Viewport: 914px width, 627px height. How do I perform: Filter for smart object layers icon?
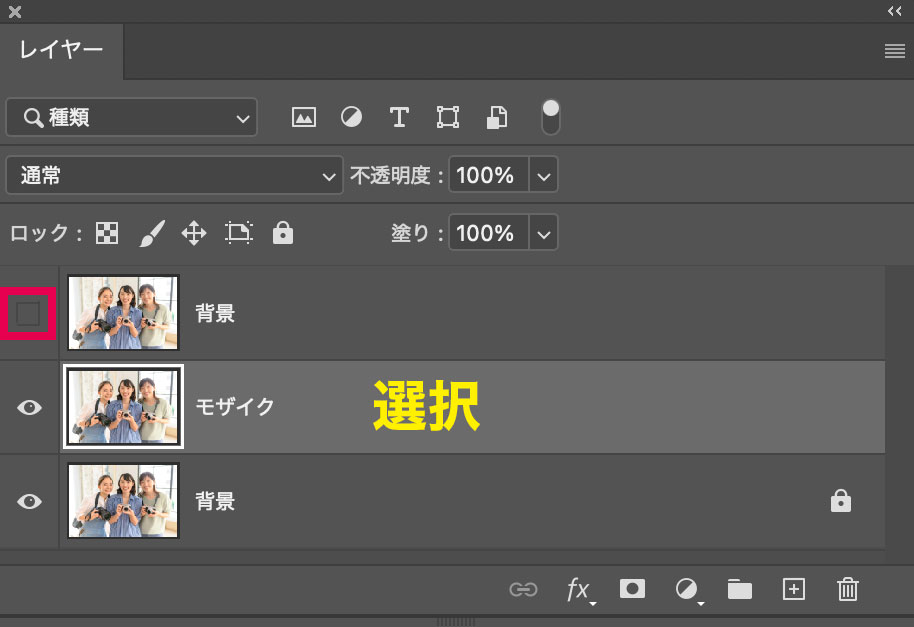point(497,117)
